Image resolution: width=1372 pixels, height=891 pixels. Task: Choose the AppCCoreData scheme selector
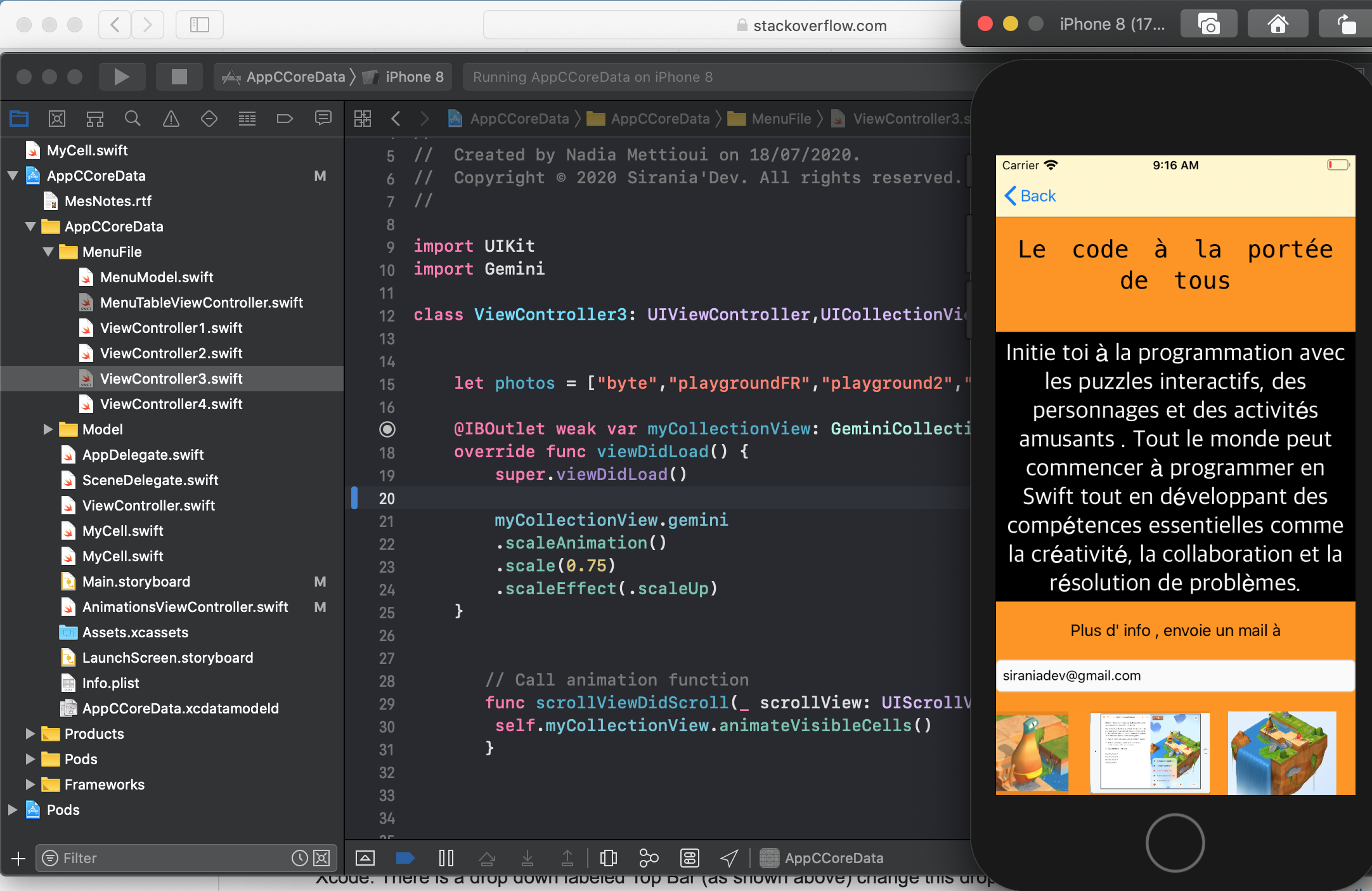(283, 77)
